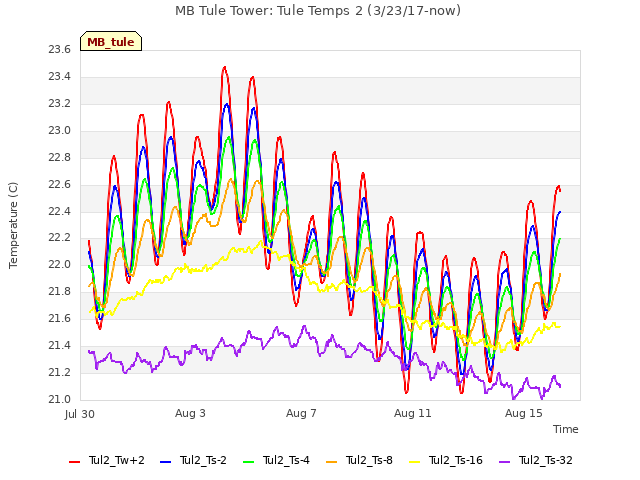This screenshot has width=640, height=480.
Task: Click the Time axis label
Action: [x=566, y=429]
